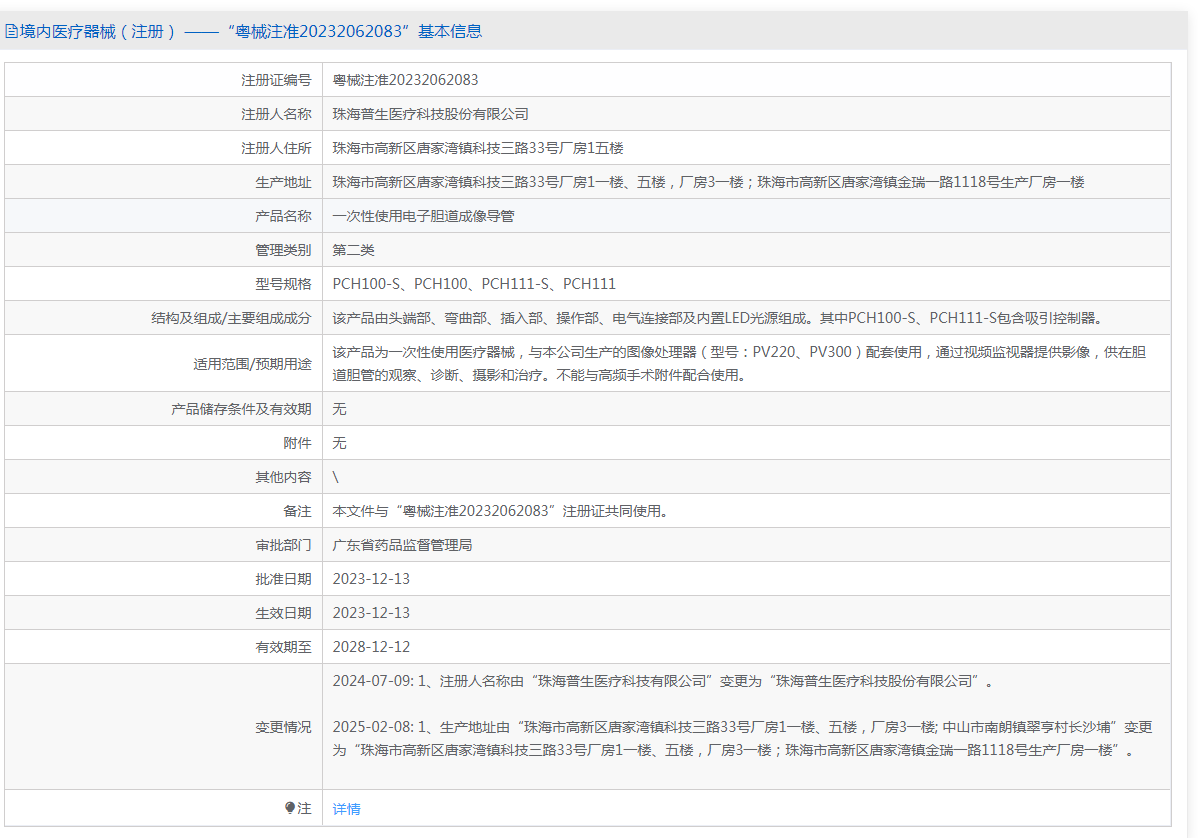Select the 注册人名称 label
1198x838 pixels.
(276, 114)
